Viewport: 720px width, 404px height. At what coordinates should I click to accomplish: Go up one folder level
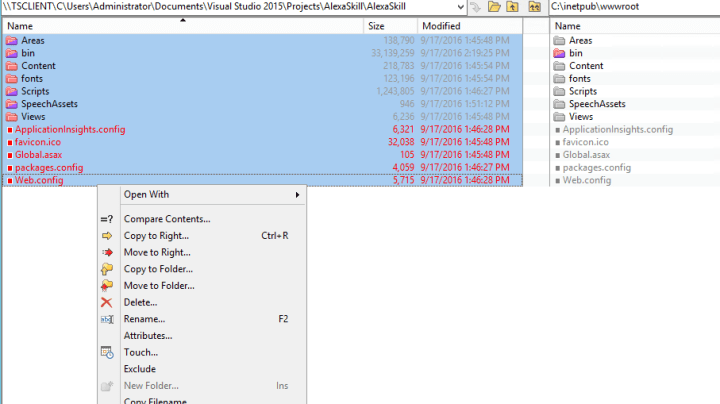513,7
